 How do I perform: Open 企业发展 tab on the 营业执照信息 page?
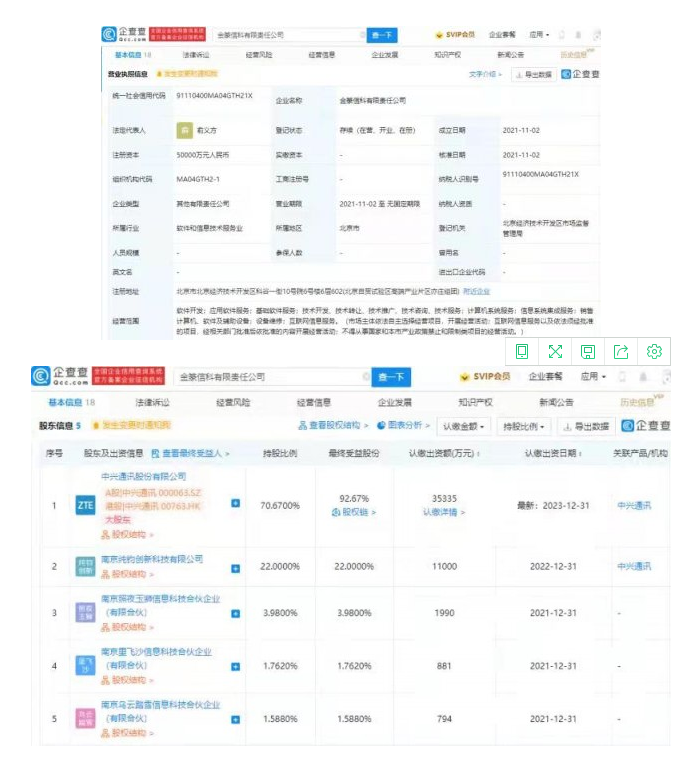coord(385,55)
